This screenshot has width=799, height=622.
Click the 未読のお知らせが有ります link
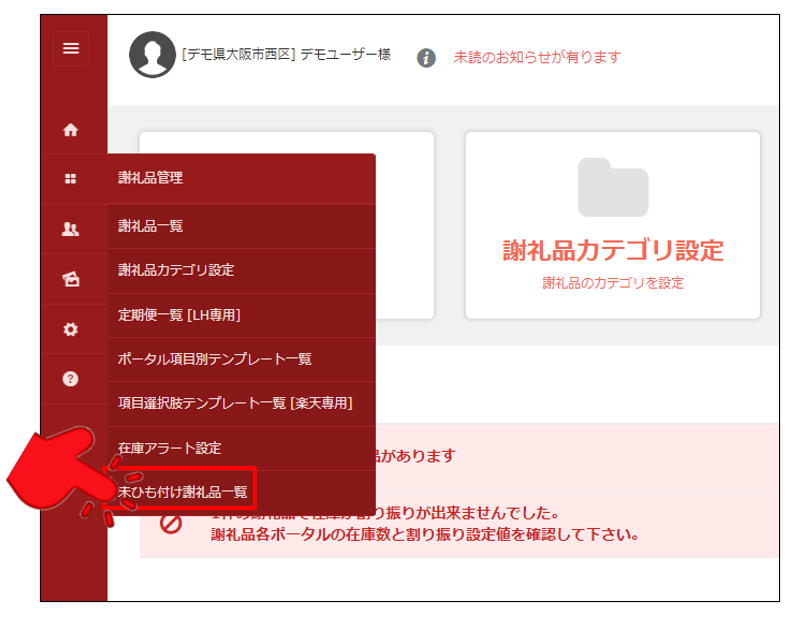pyautogui.click(x=537, y=58)
